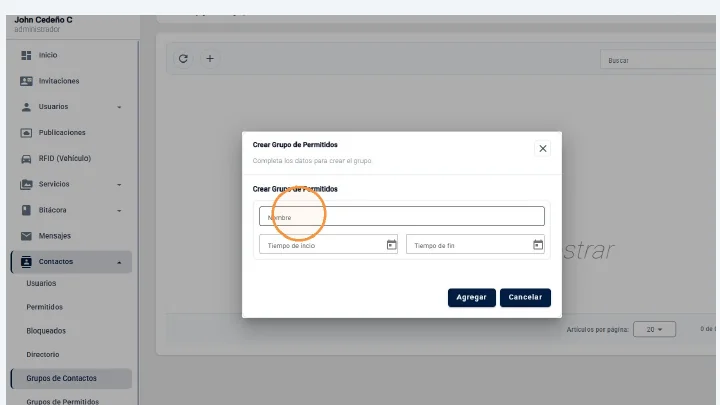Image resolution: width=720 pixels, height=405 pixels.
Task: Select Bloqueados under Contactos
Action: point(46,331)
